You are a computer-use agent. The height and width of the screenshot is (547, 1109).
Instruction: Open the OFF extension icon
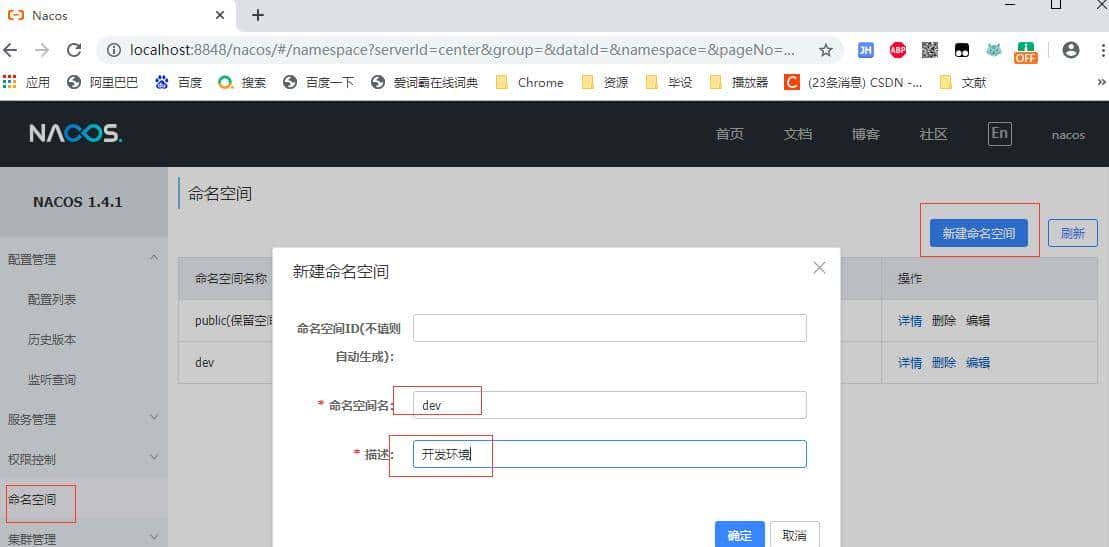click(x=1026, y=52)
